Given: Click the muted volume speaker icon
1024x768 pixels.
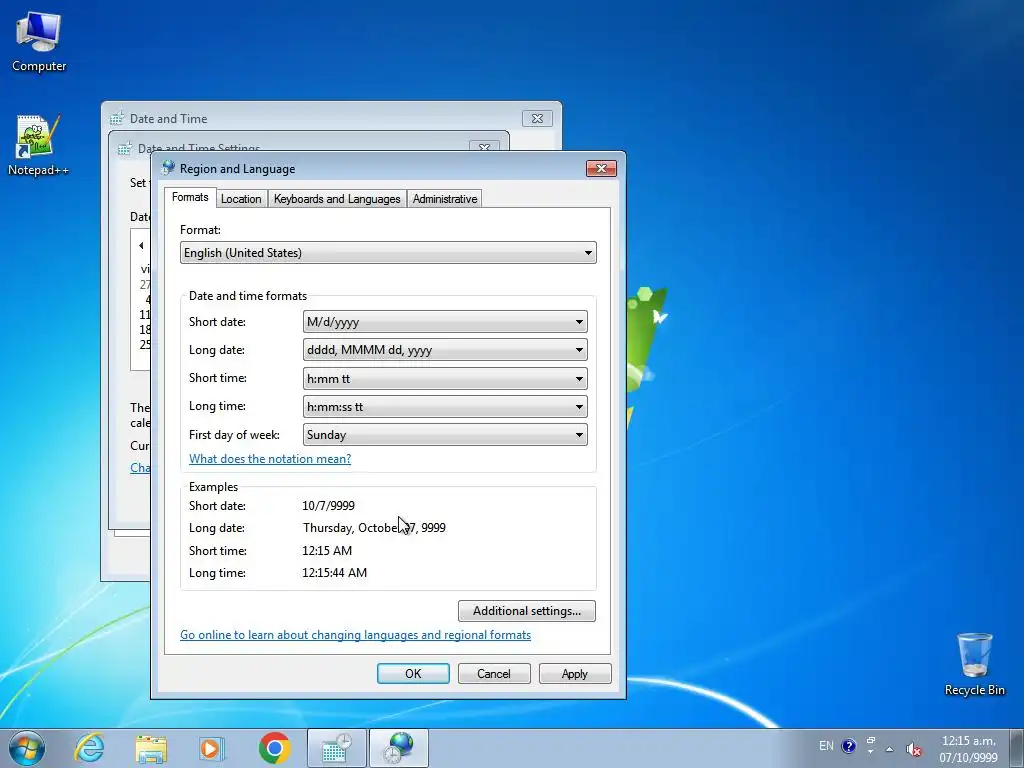Looking at the screenshot, I should [914, 749].
